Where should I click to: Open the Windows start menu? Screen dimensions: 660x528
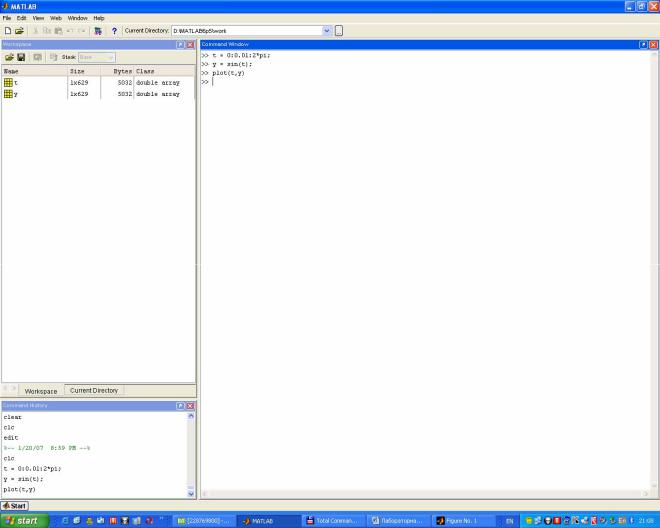[x=24, y=521]
